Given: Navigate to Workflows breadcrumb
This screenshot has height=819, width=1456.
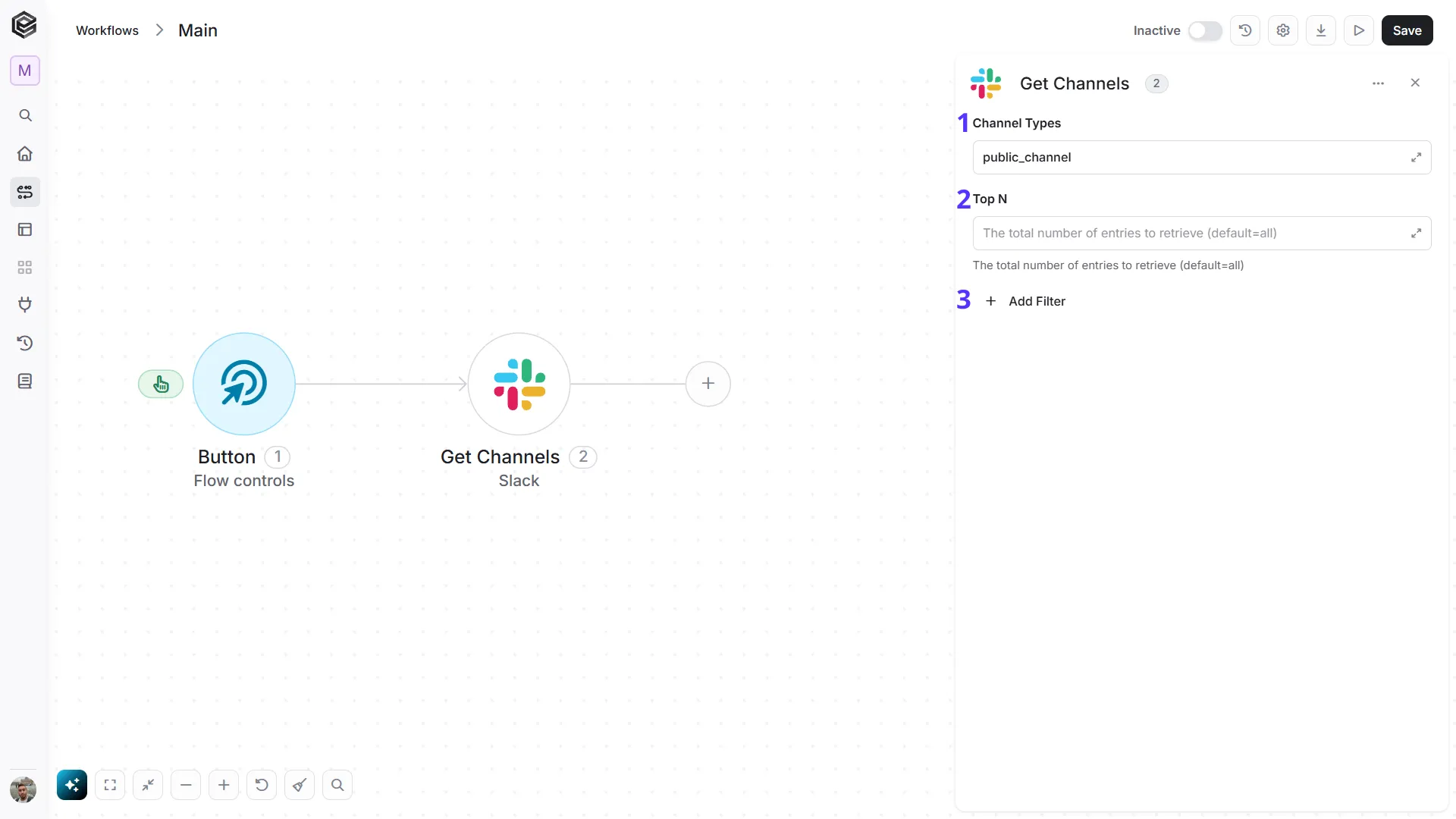Looking at the screenshot, I should [107, 30].
